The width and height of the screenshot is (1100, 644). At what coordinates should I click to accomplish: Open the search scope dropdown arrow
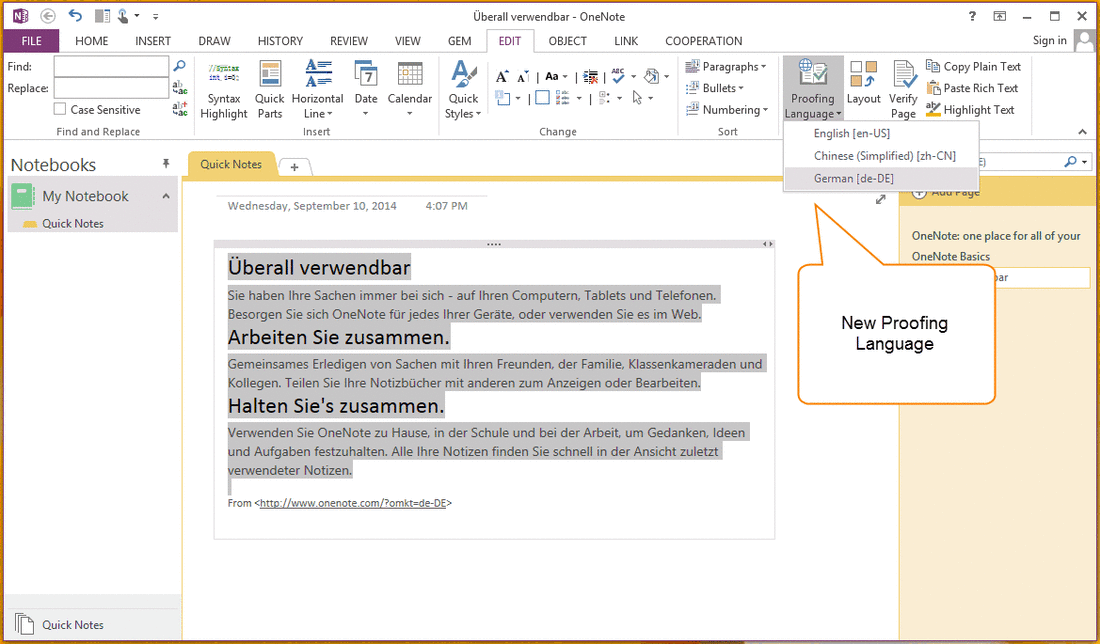(1085, 161)
